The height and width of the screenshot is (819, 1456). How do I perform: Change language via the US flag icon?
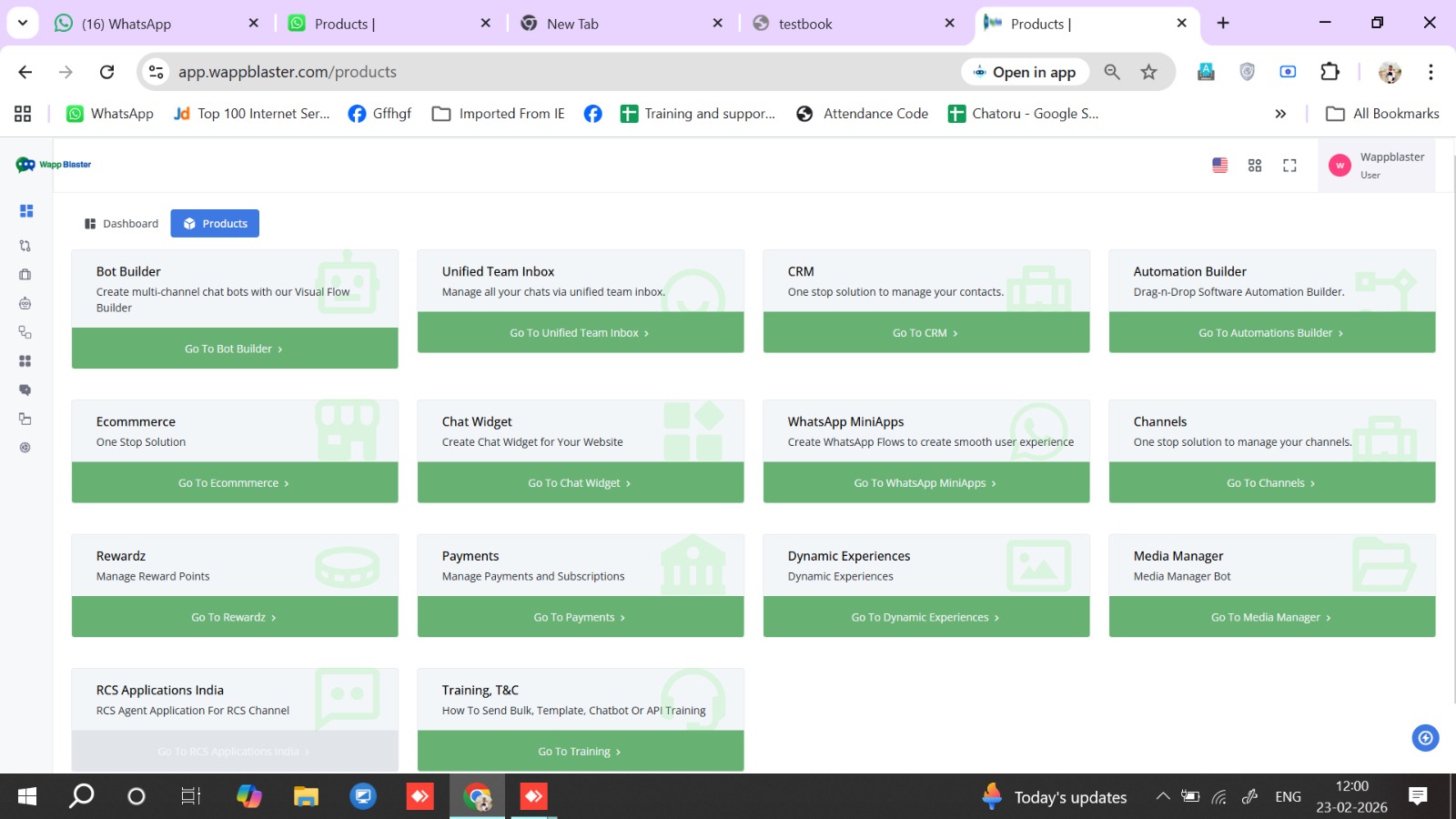coord(1220,165)
